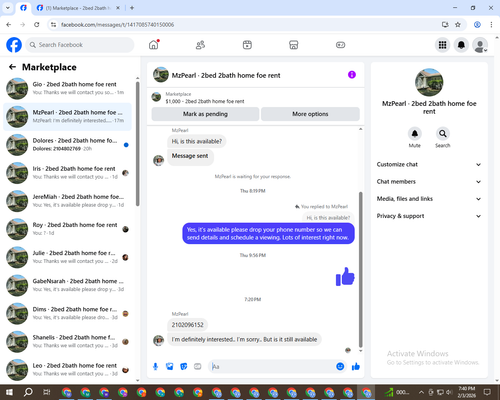Viewport: 500px width, 400px height.
Task: Open Windows taskbar search
Action: 28,392
